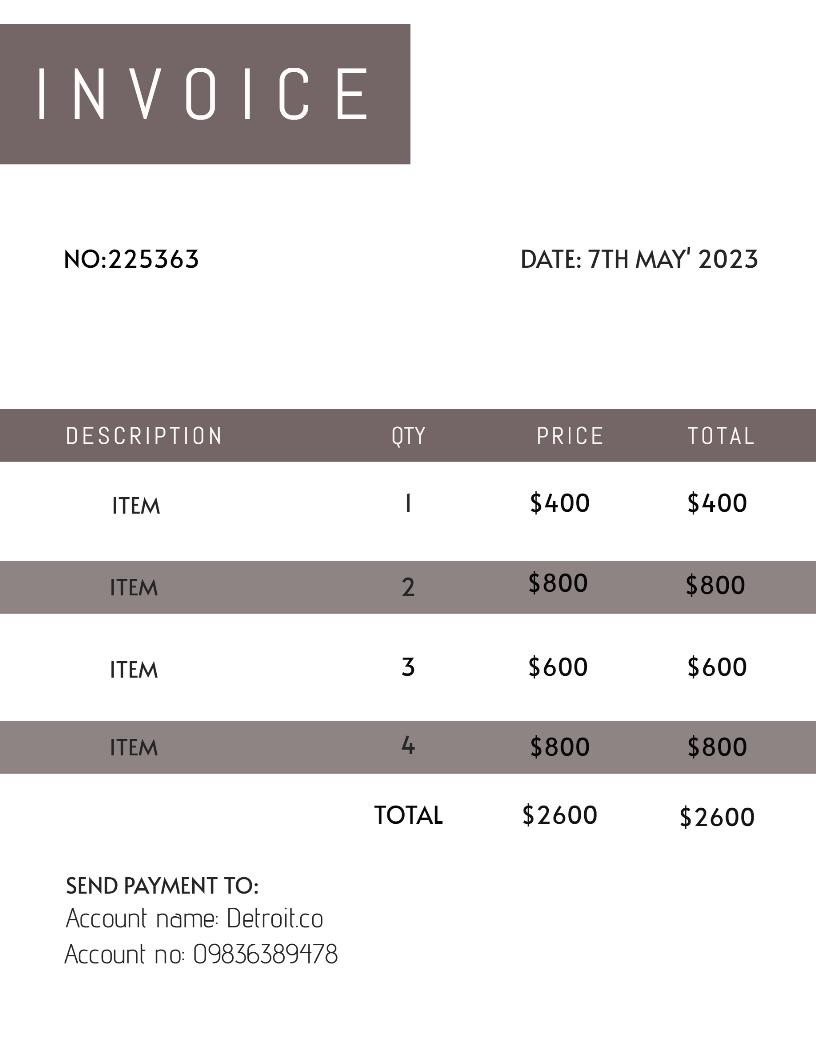816x1056 pixels.
Task: Click the PRICE column header
Action: point(570,436)
